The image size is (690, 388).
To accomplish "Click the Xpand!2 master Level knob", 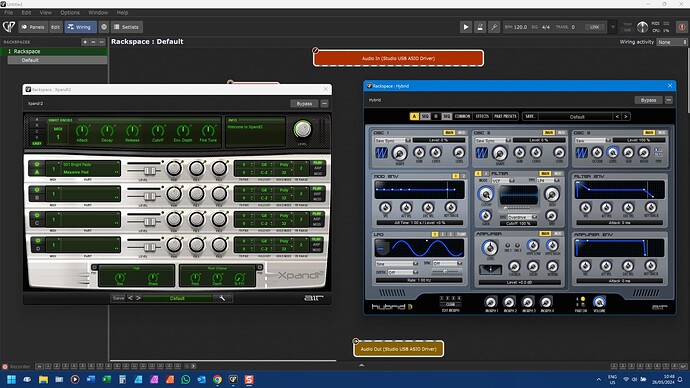I will pyautogui.click(x=302, y=129).
